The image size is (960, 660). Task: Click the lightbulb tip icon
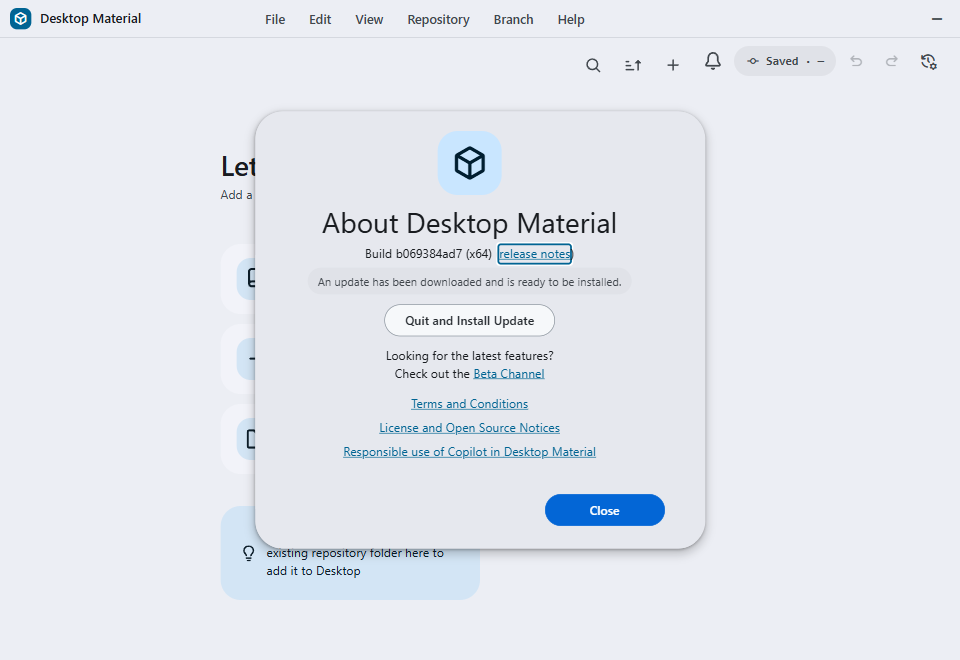[249, 553]
